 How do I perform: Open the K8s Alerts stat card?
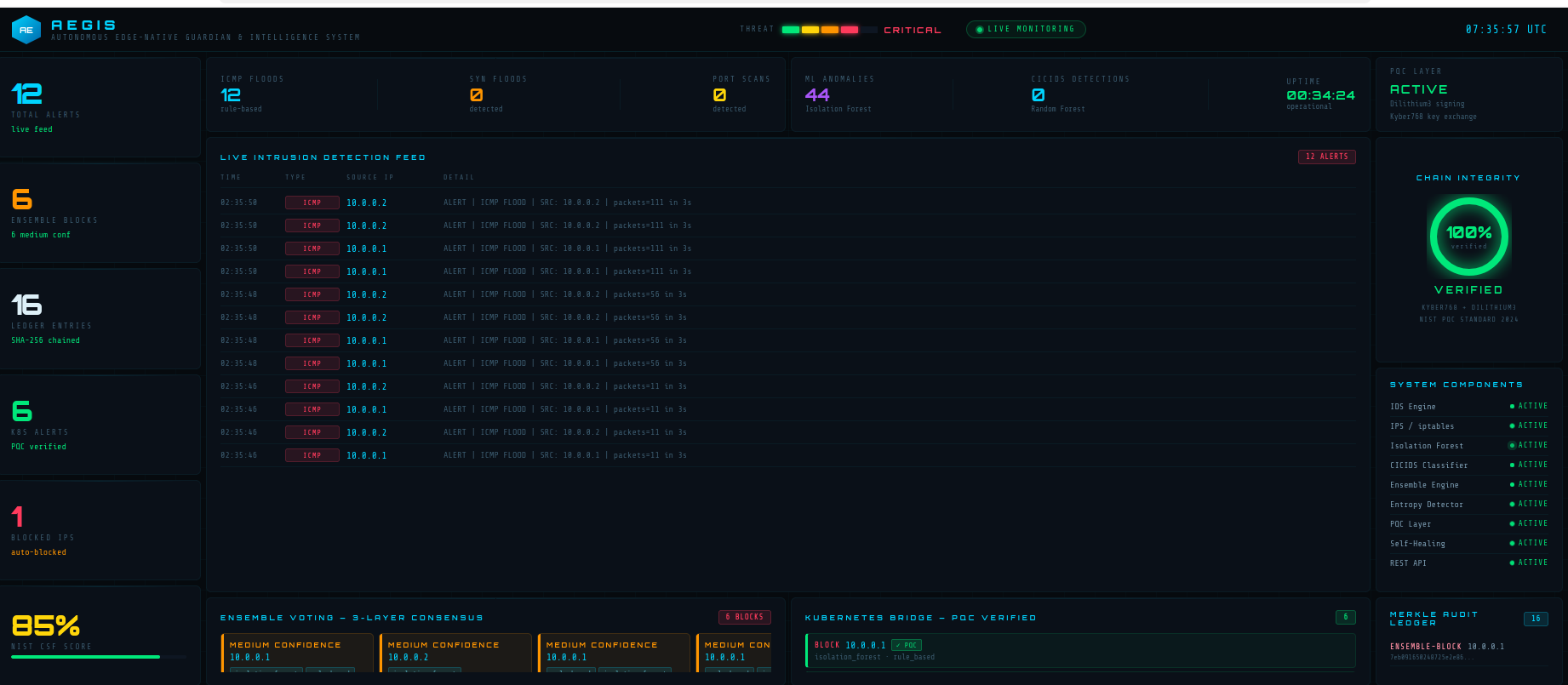(100, 425)
